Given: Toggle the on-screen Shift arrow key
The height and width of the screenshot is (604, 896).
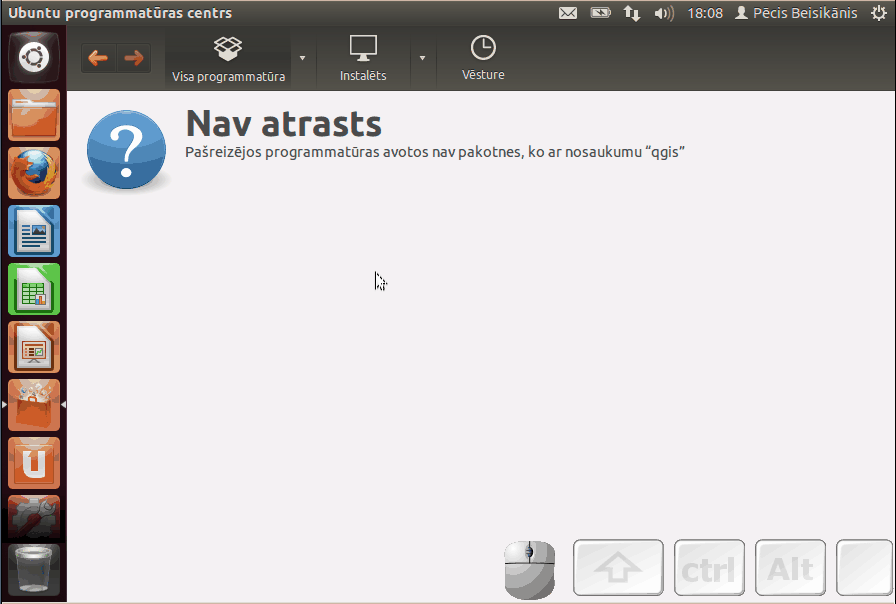Looking at the screenshot, I should [x=618, y=567].
